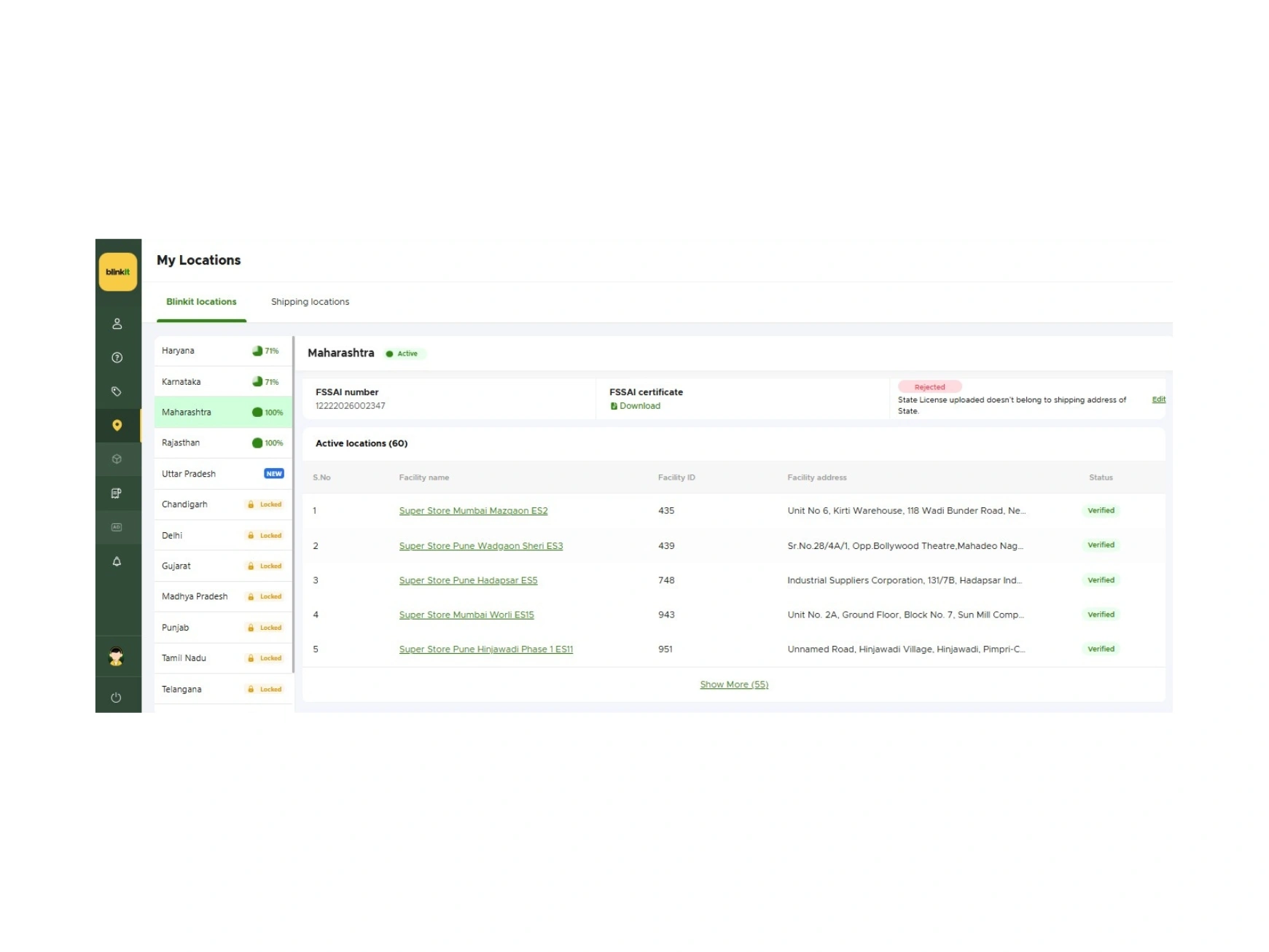Switch to the Shipping locations tab

310,302
